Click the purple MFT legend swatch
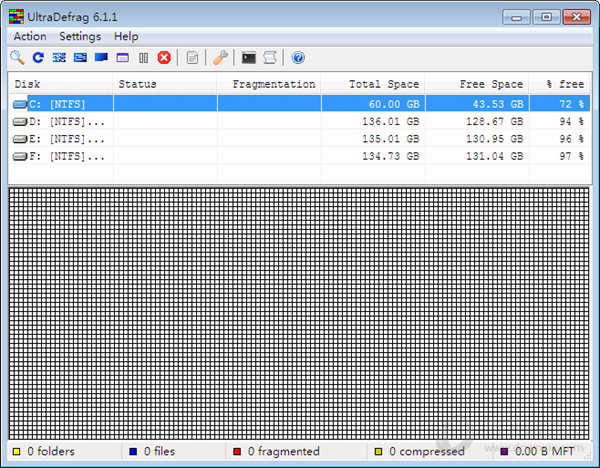The height and width of the screenshot is (468, 600). (504, 452)
